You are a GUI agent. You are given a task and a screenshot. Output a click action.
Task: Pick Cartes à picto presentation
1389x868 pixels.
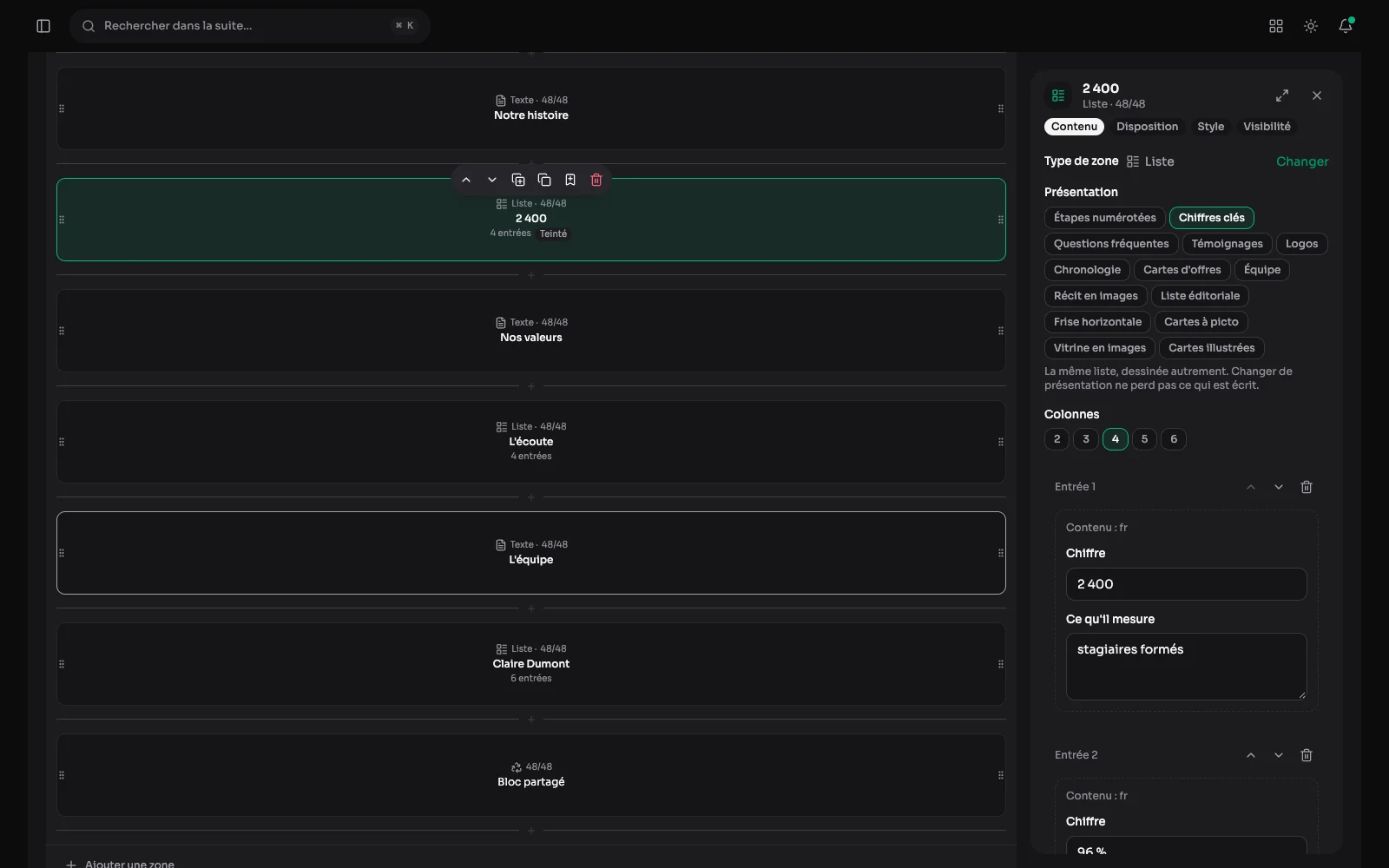point(1201,322)
